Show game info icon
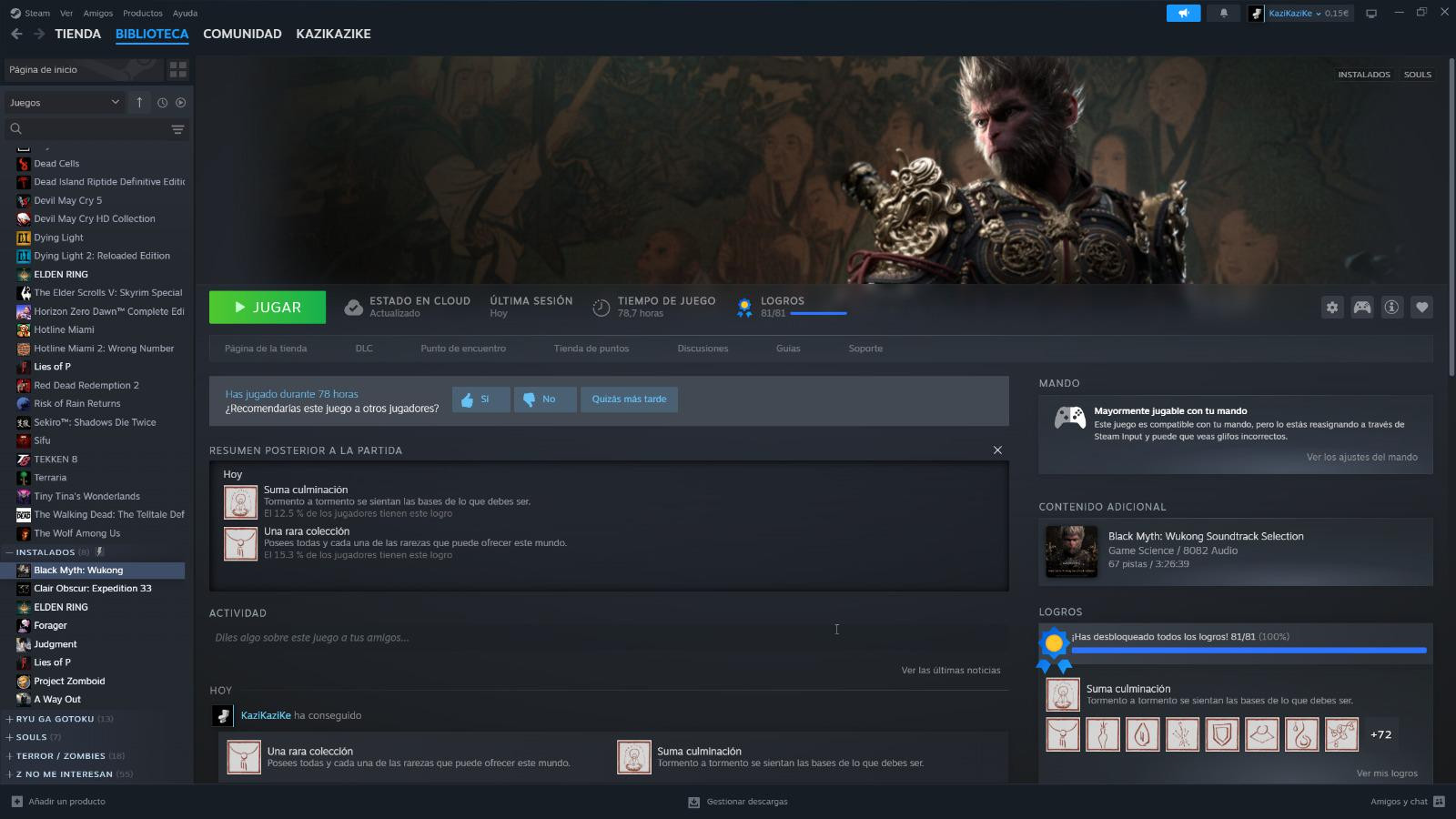Viewport: 1456px width, 819px height. click(1391, 308)
